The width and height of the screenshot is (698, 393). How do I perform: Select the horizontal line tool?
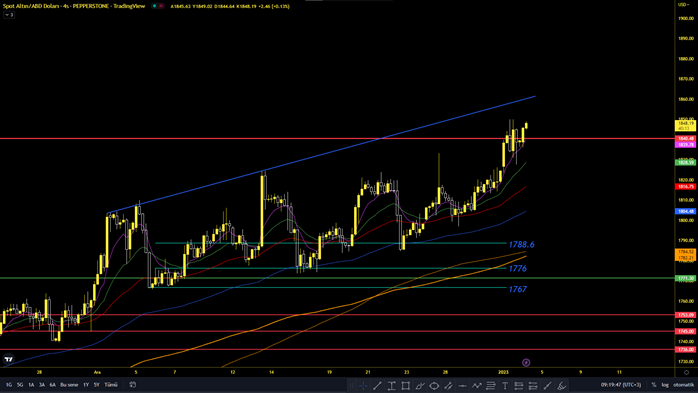coord(463,386)
